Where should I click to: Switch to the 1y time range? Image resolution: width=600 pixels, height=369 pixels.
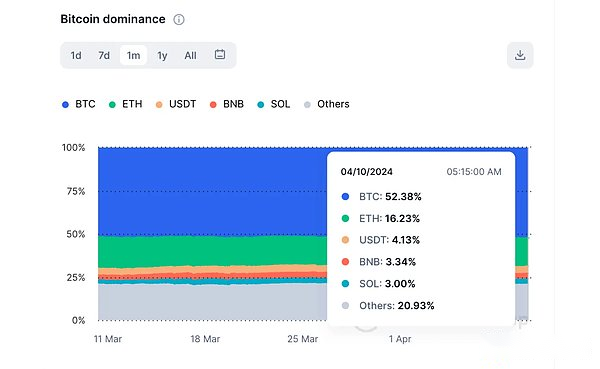pos(162,56)
